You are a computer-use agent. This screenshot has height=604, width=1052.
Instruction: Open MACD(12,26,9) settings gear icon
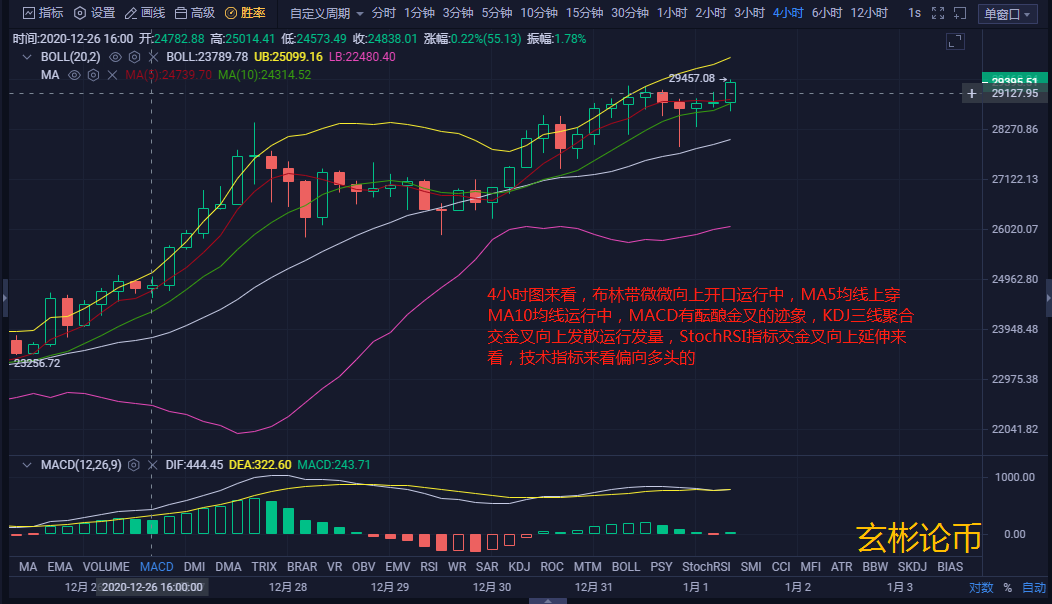coord(133,466)
